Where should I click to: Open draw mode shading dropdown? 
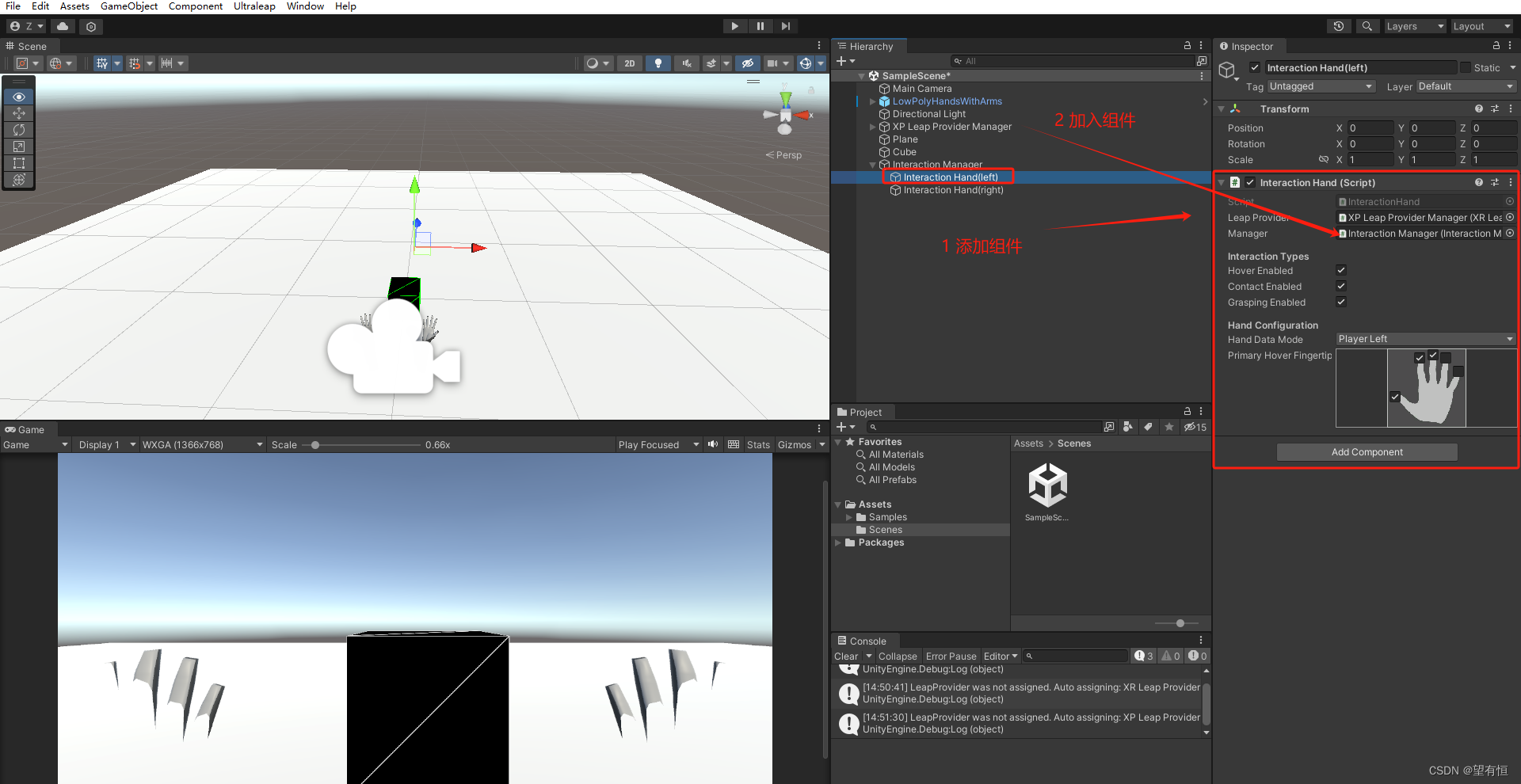597,63
